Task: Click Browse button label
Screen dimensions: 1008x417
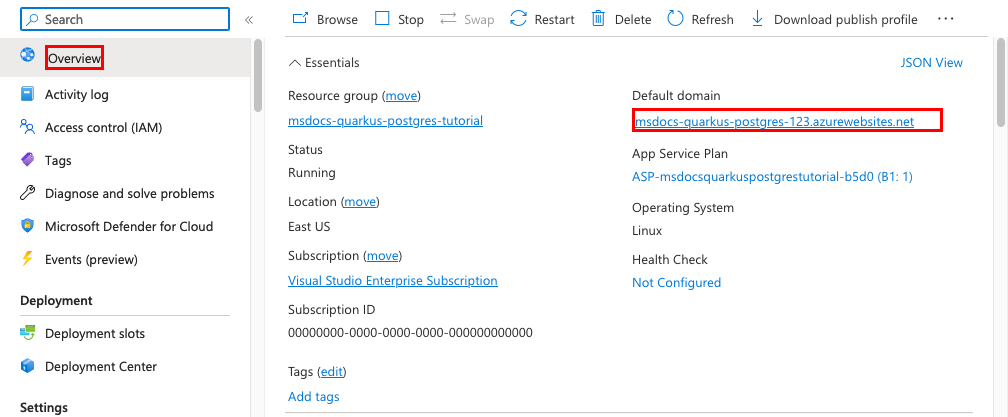Action: click(337, 19)
